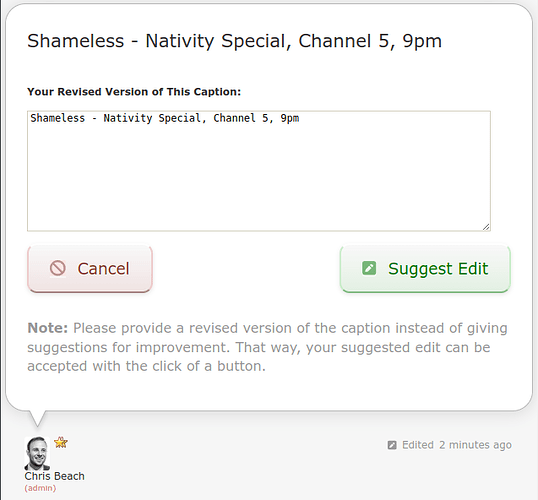The width and height of the screenshot is (538, 500).
Task: Click the green pencil icon on Suggest Edit
Action: [x=369, y=268]
